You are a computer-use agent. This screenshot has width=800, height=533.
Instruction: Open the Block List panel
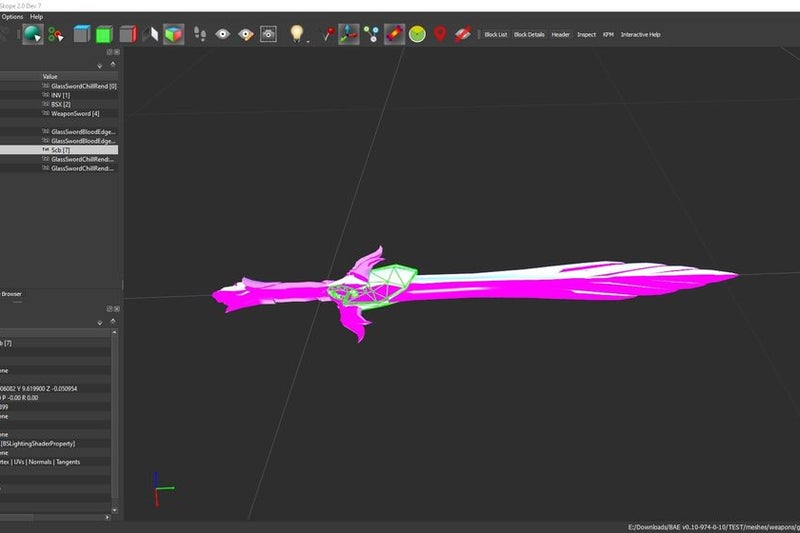[x=495, y=35]
